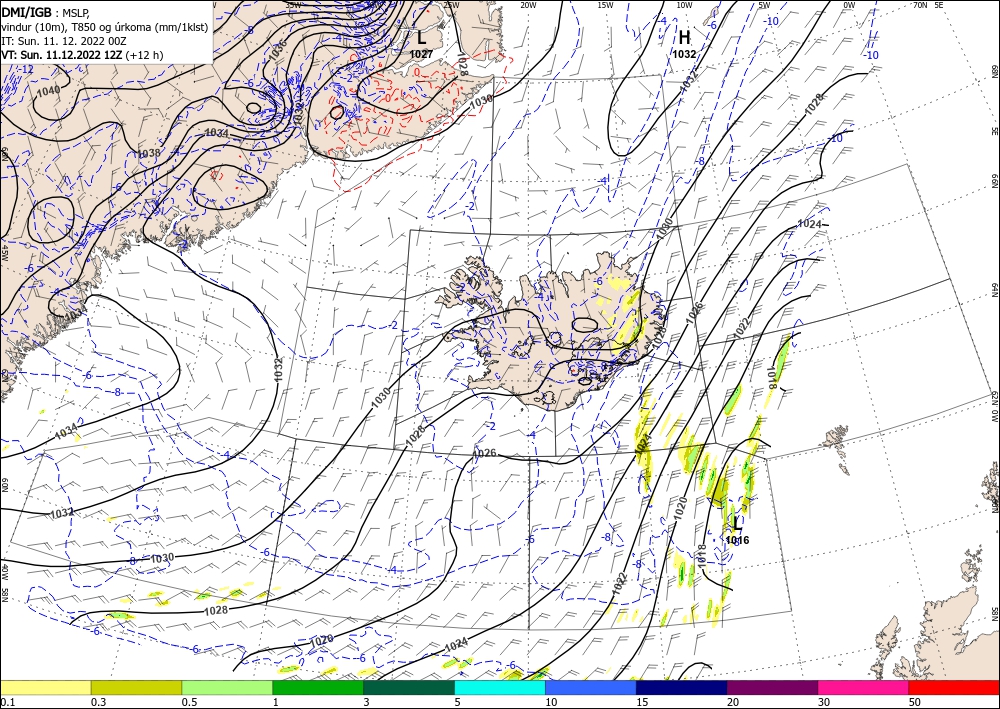Click the 'VT: Sun. 11.12.2022 12Z (+12 h)' line
The image size is (1000, 709).
coord(82,55)
